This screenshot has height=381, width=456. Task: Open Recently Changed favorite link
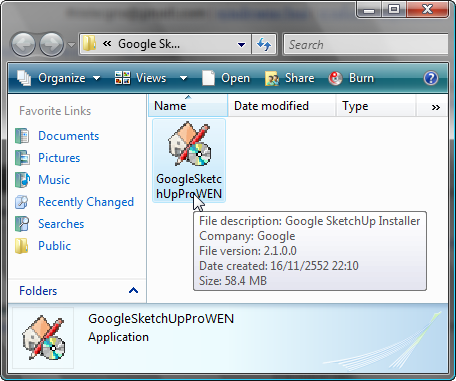(86, 202)
